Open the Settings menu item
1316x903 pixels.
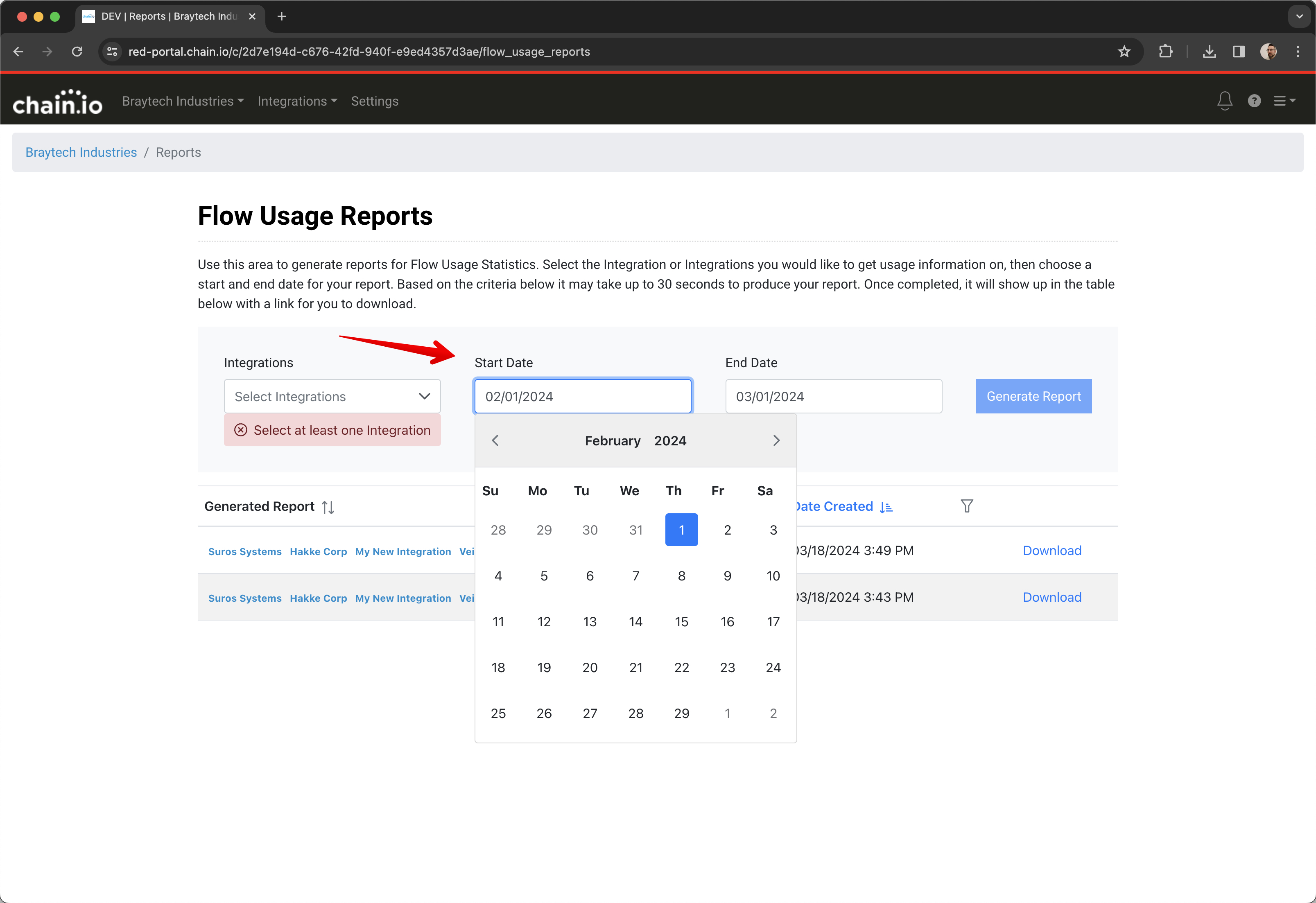[374, 102]
